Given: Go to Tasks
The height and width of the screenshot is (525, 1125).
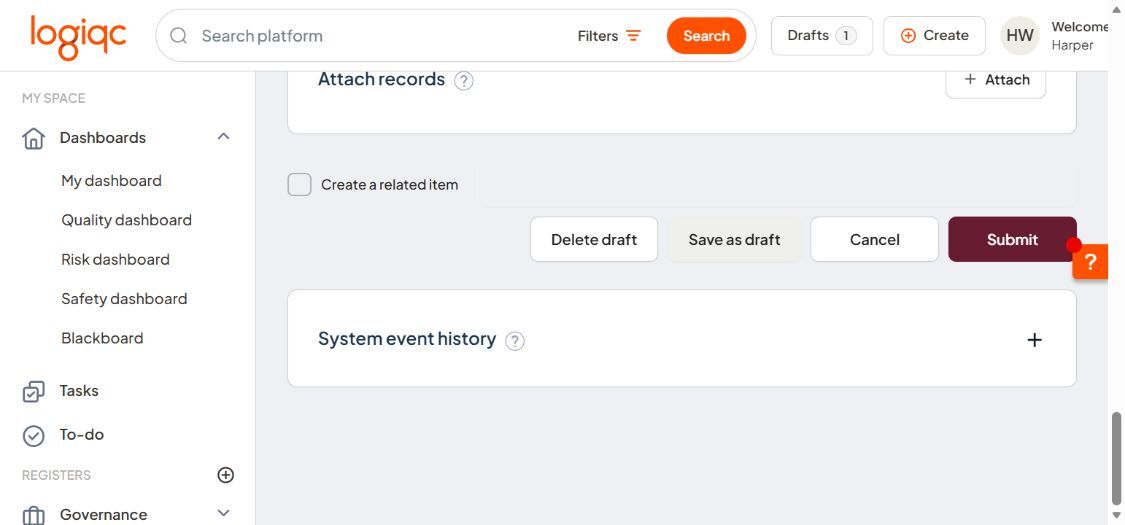Looking at the screenshot, I should point(79,391).
